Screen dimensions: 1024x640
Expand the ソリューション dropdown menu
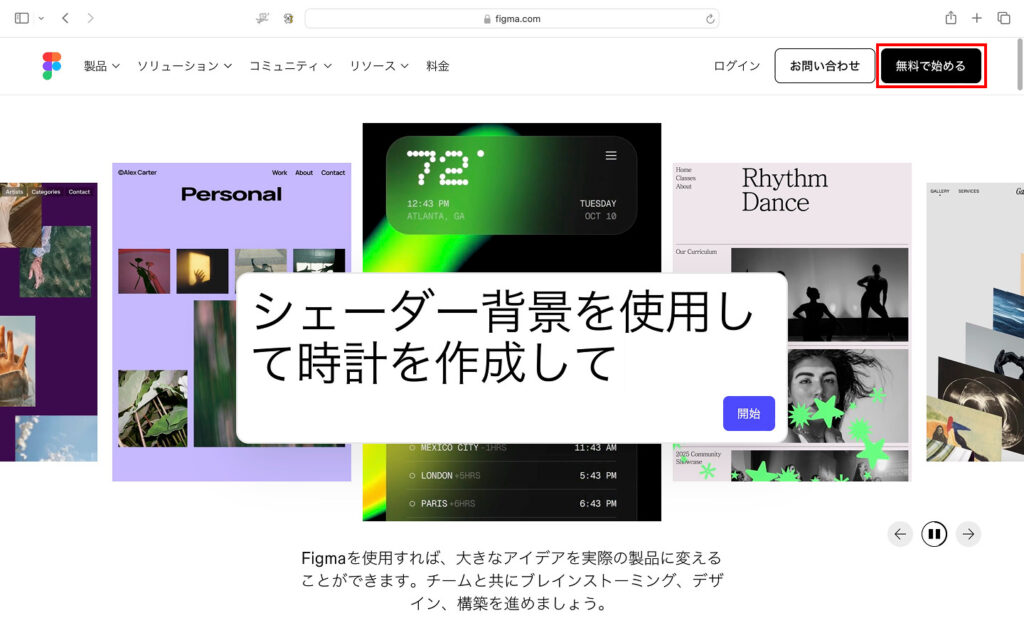pyautogui.click(x=184, y=66)
